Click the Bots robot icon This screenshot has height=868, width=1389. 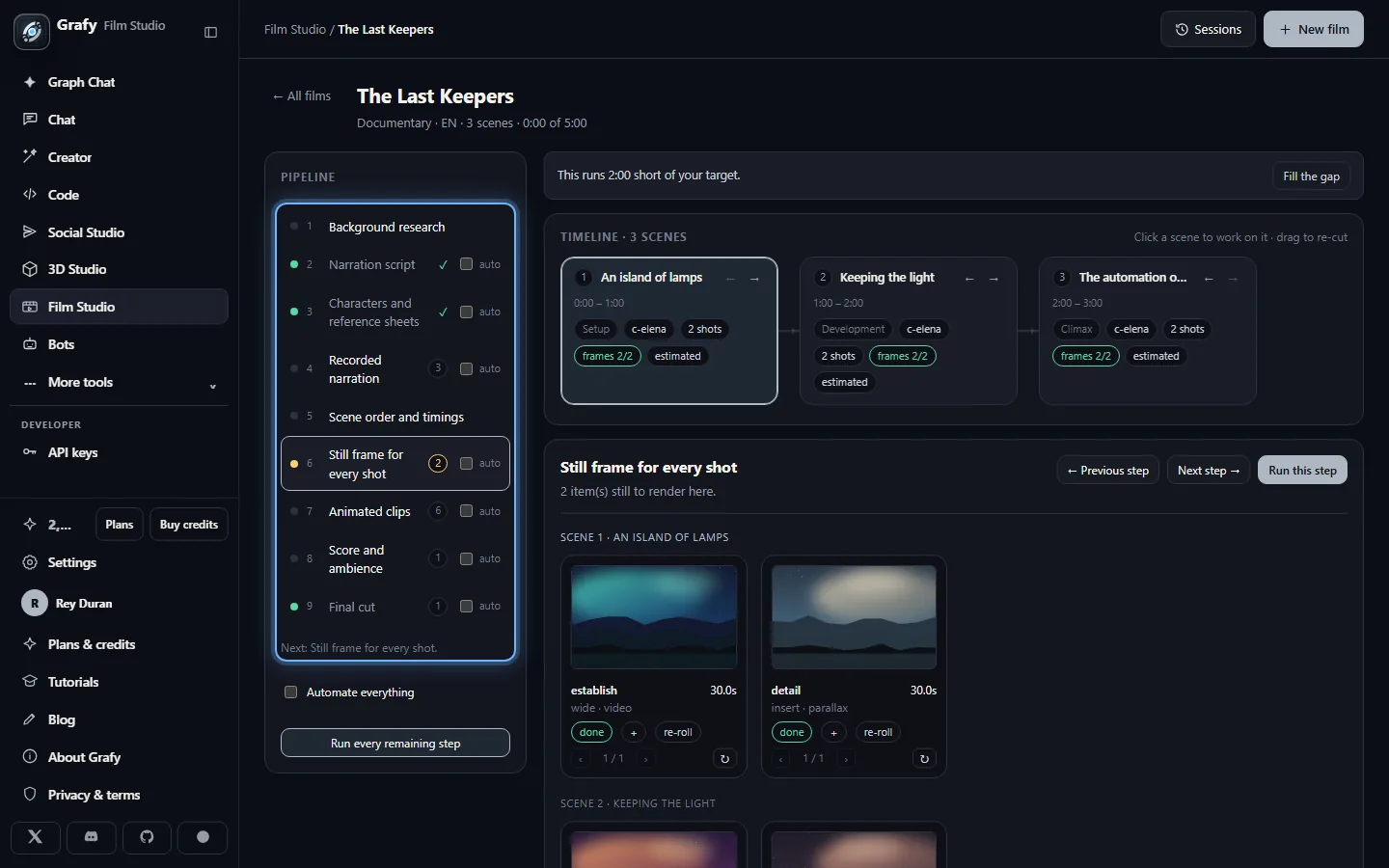point(30,344)
